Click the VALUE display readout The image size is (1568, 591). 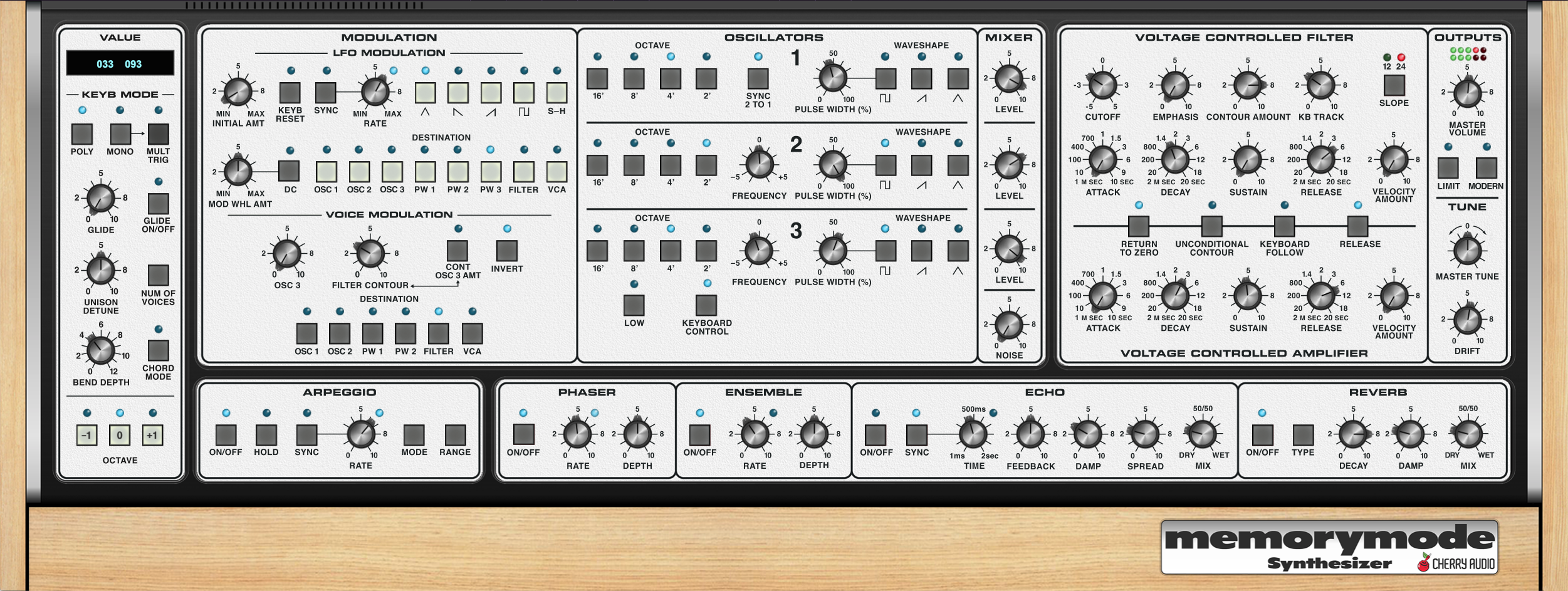click(x=120, y=64)
